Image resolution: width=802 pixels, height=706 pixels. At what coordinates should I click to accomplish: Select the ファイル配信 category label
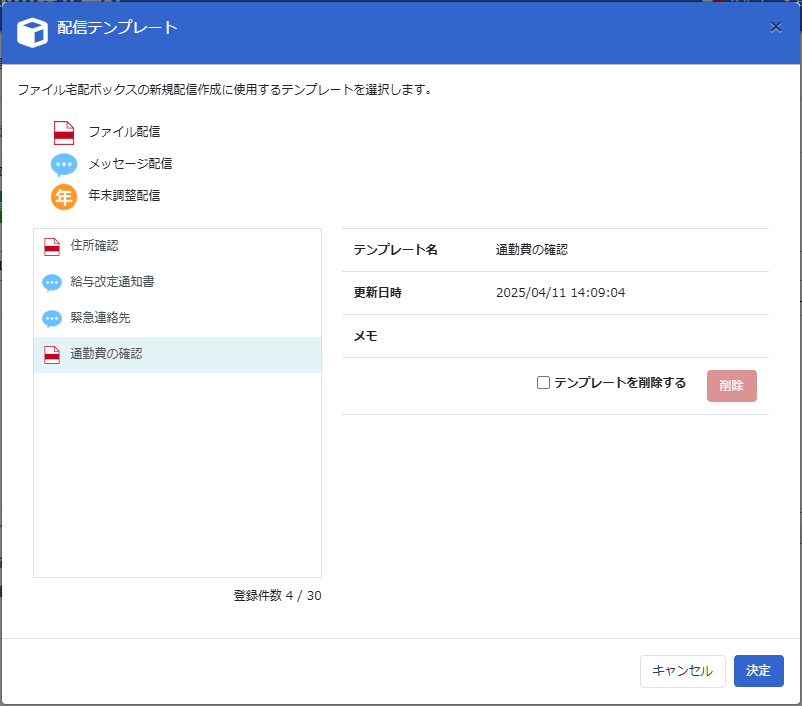[124, 132]
